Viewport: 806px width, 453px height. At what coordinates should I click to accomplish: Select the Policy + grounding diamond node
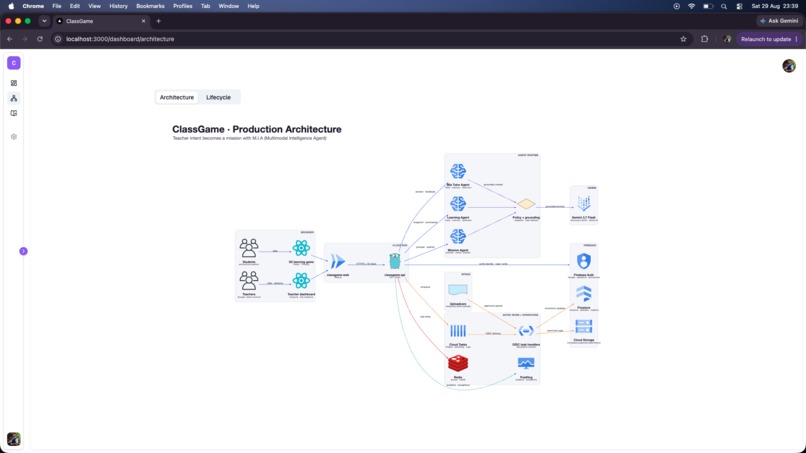pos(526,204)
